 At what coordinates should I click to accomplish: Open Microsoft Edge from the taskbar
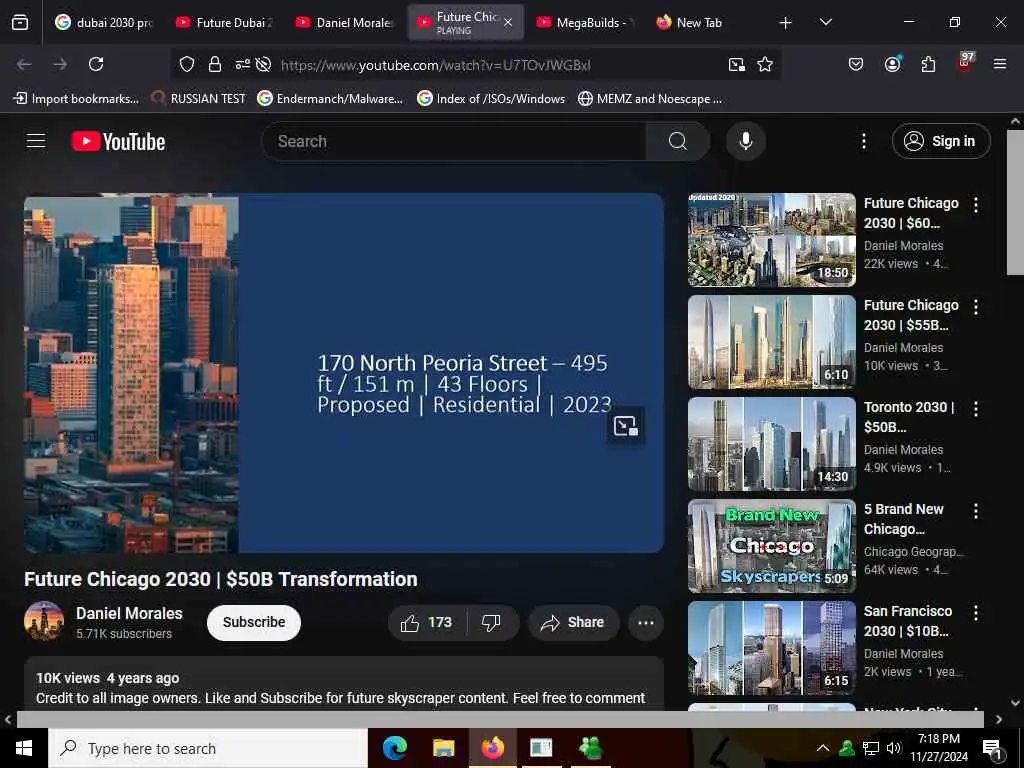click(x=394, y=748)
